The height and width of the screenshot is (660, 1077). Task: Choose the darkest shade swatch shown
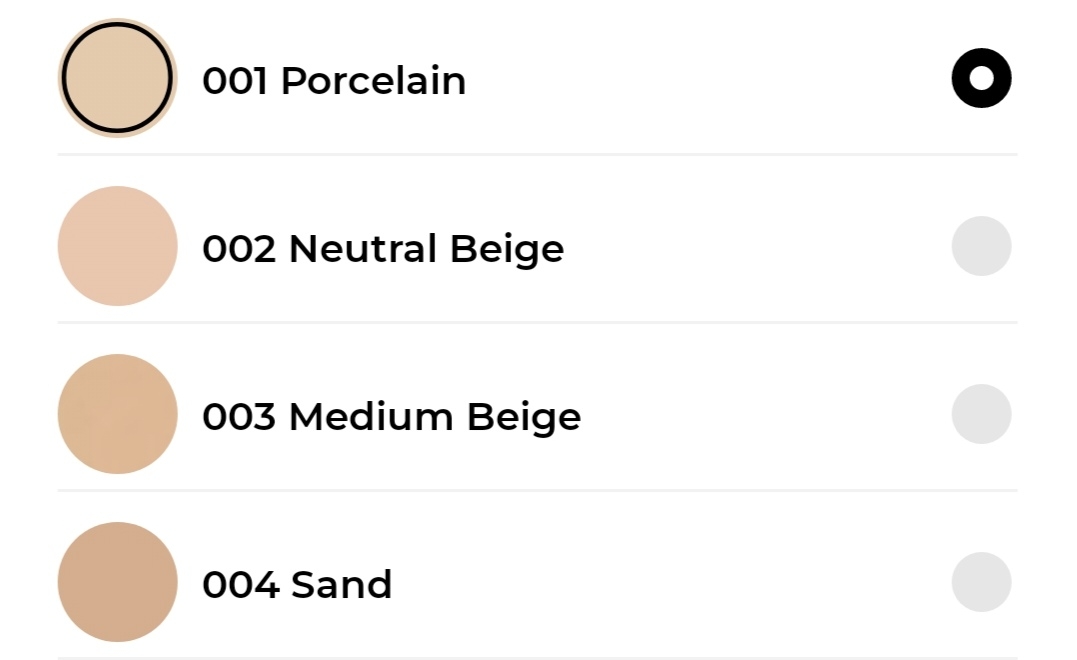click(x=118, y=582)
